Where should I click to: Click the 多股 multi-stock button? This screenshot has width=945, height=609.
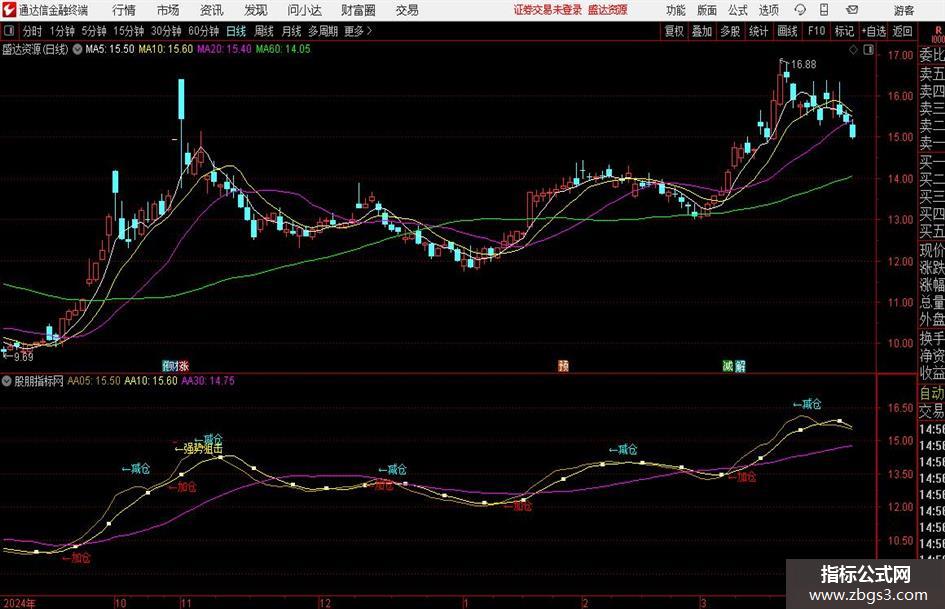coord(730,31)
